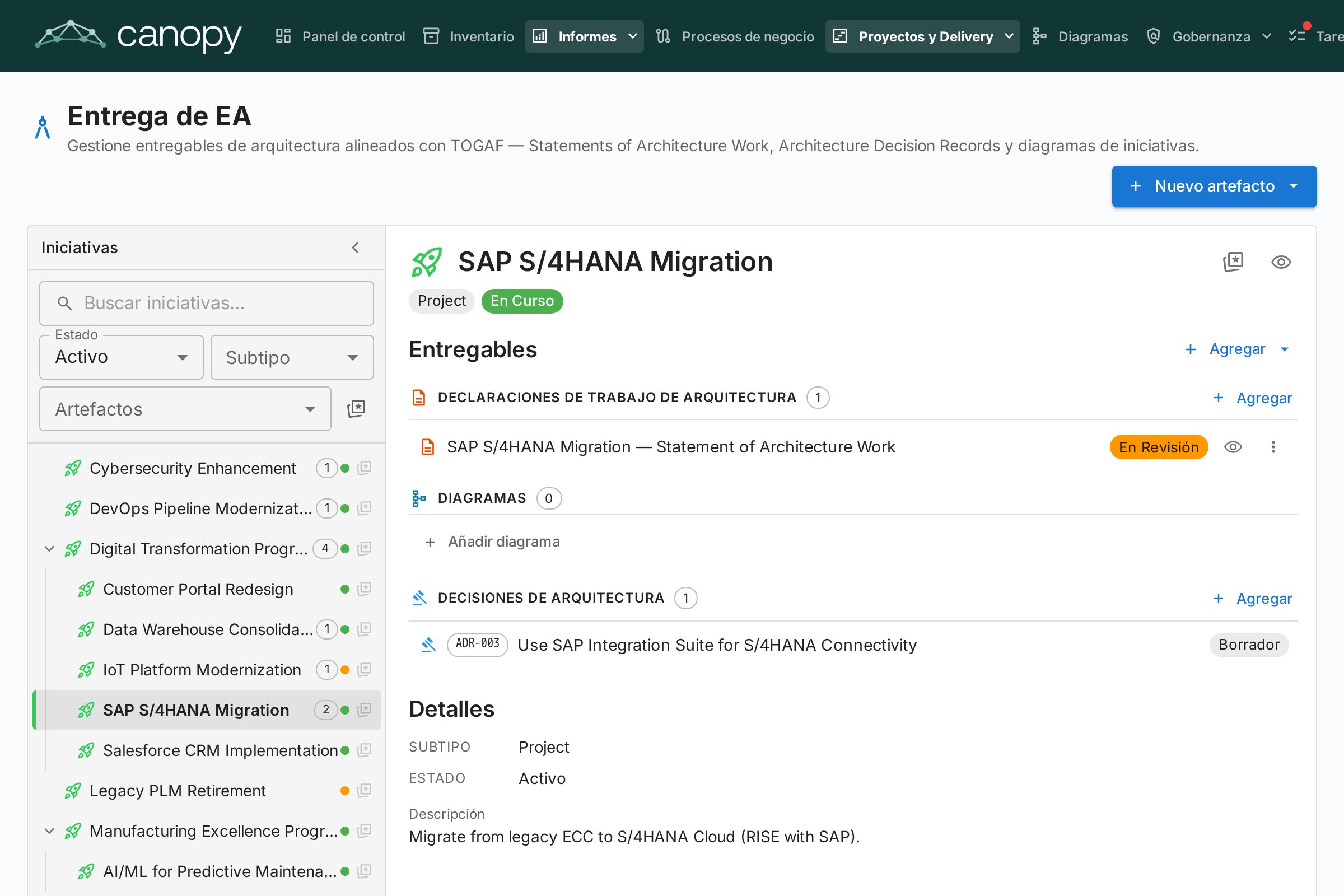Open the Subtipo filter dropdown
Viewport: 1344px width, 896px height.
coord(292,358)
